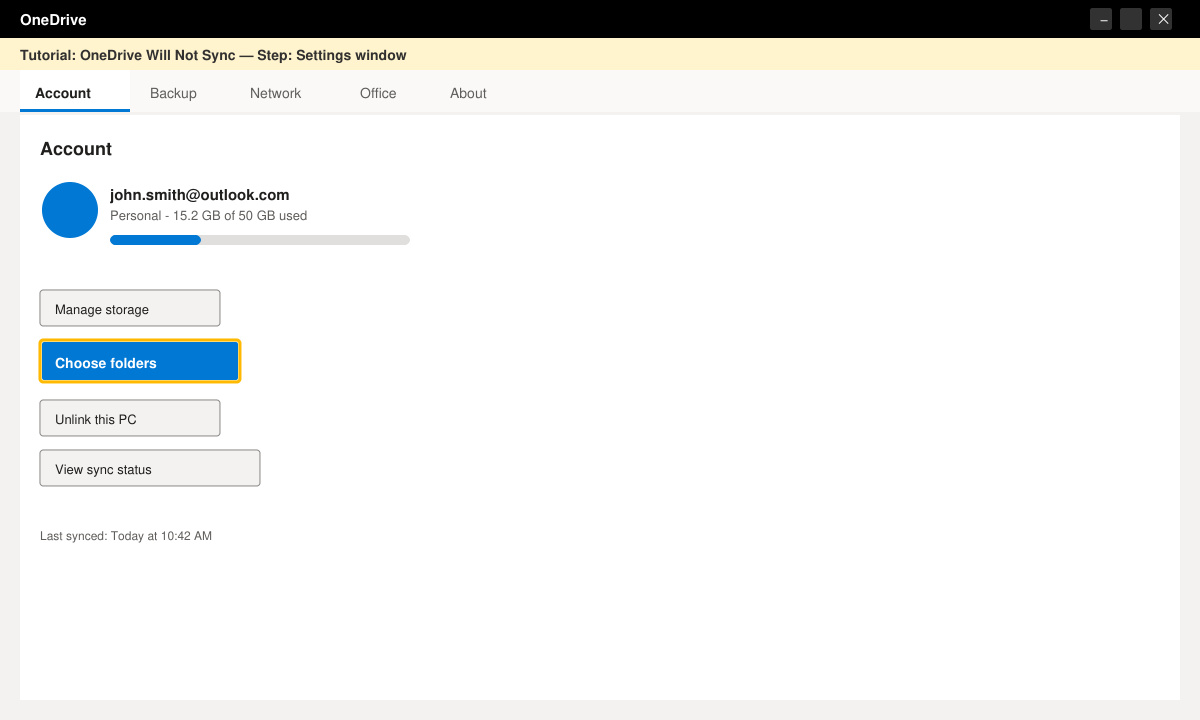
Task: Select the Choose folders button
Action: [x=140, y=362]
